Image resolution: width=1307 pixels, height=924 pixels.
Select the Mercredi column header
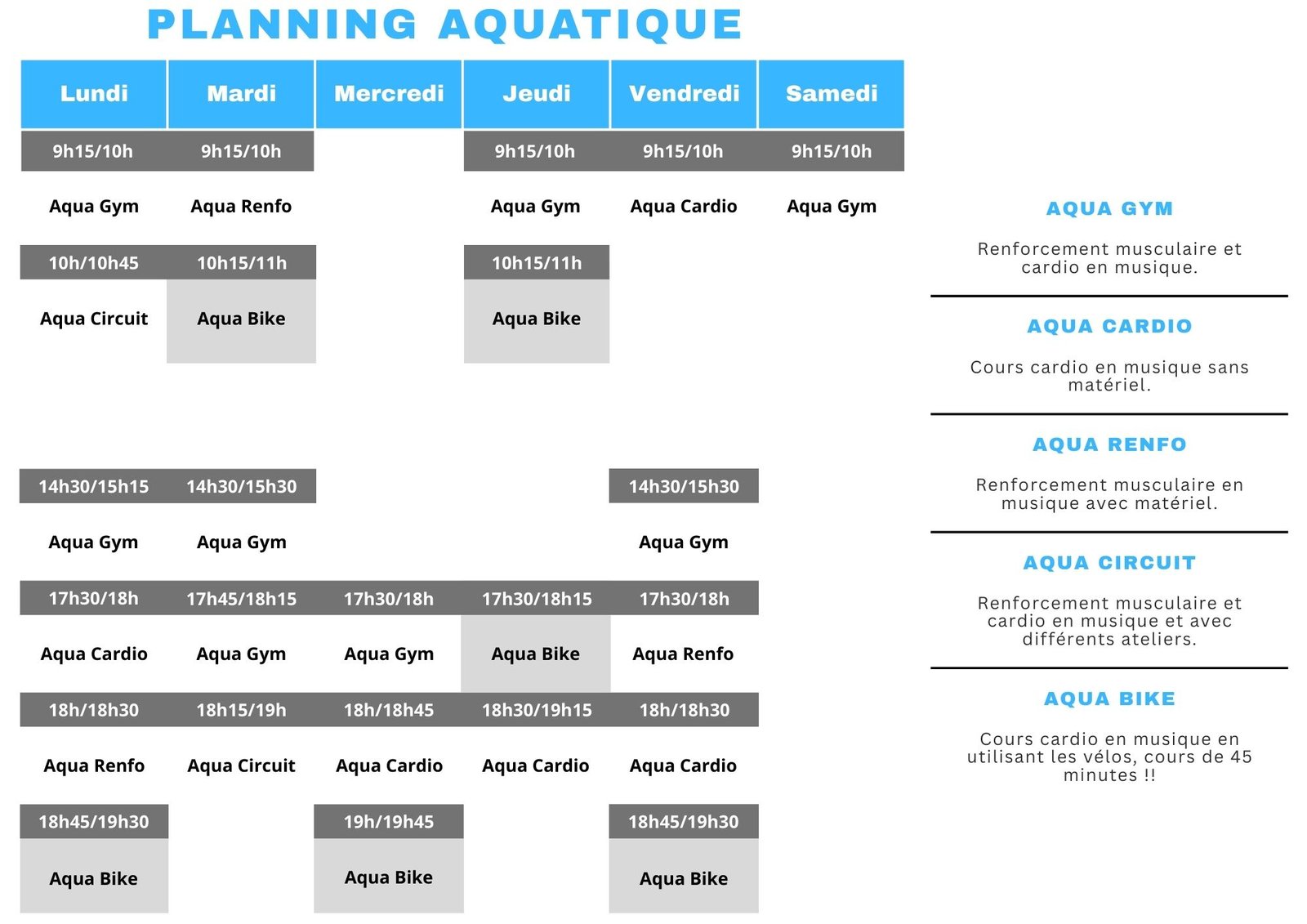(389, 94)
